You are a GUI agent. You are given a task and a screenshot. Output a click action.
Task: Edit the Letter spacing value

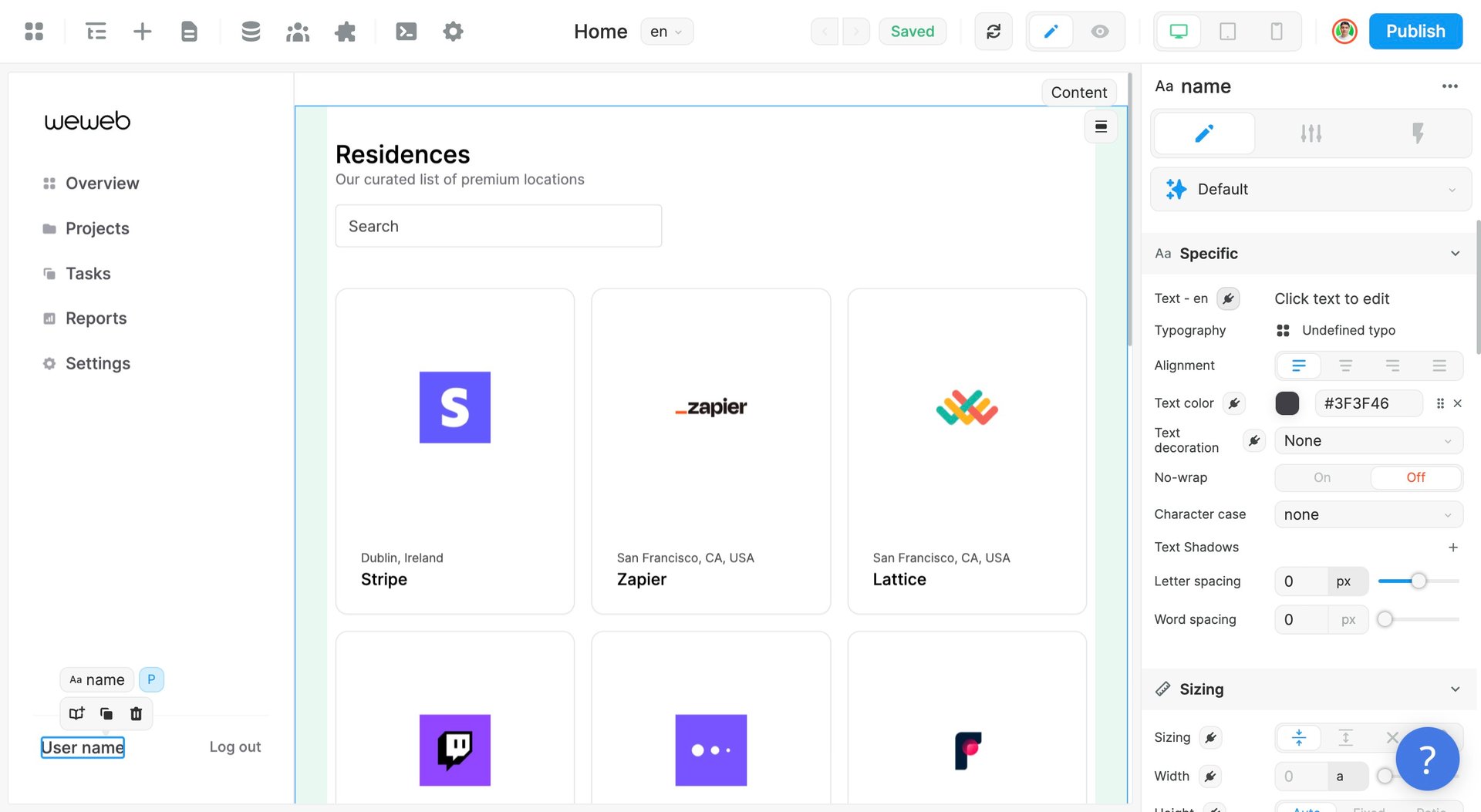[1301, 581]
